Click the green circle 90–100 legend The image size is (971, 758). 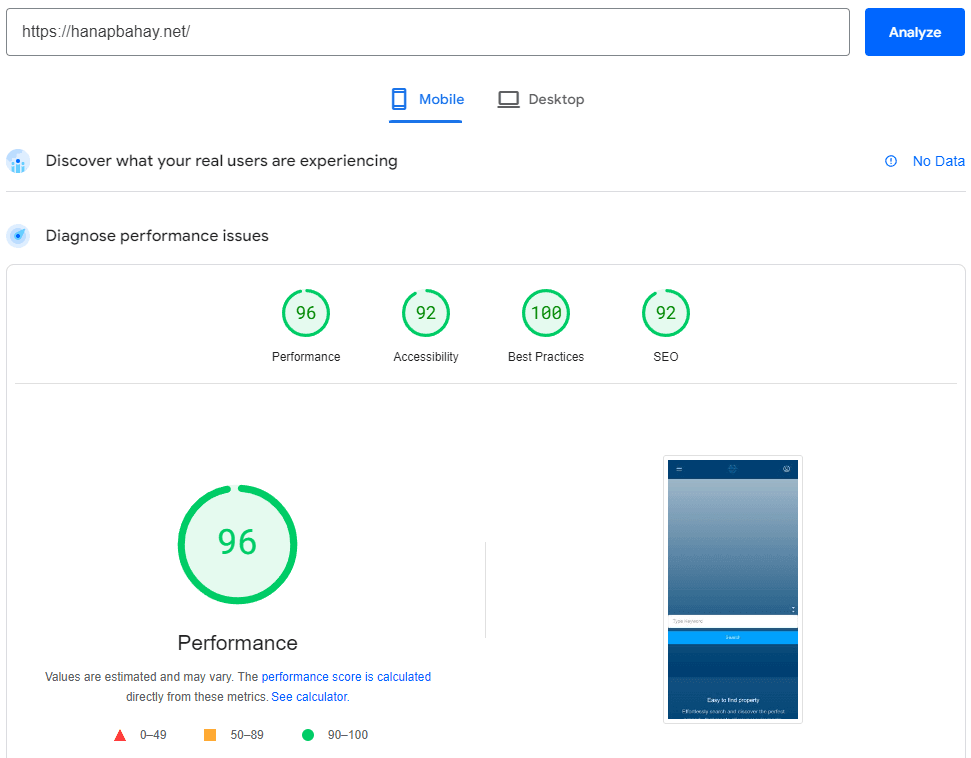click(x=308, y=735)
